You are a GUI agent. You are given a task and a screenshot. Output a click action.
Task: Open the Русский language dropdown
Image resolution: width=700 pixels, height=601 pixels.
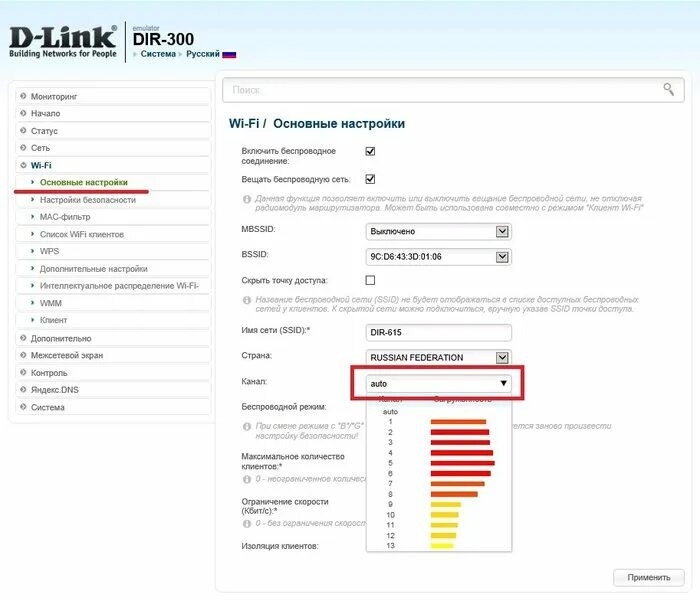click(203, 54)
